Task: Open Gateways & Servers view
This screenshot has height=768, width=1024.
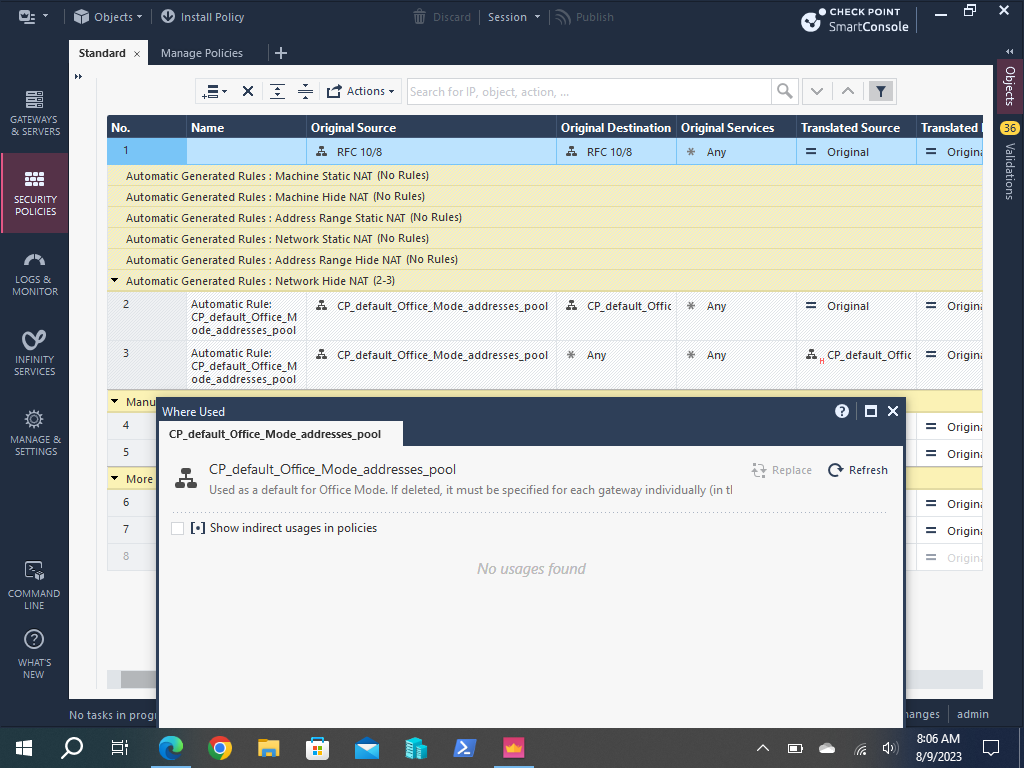Action: click(35, 113)
